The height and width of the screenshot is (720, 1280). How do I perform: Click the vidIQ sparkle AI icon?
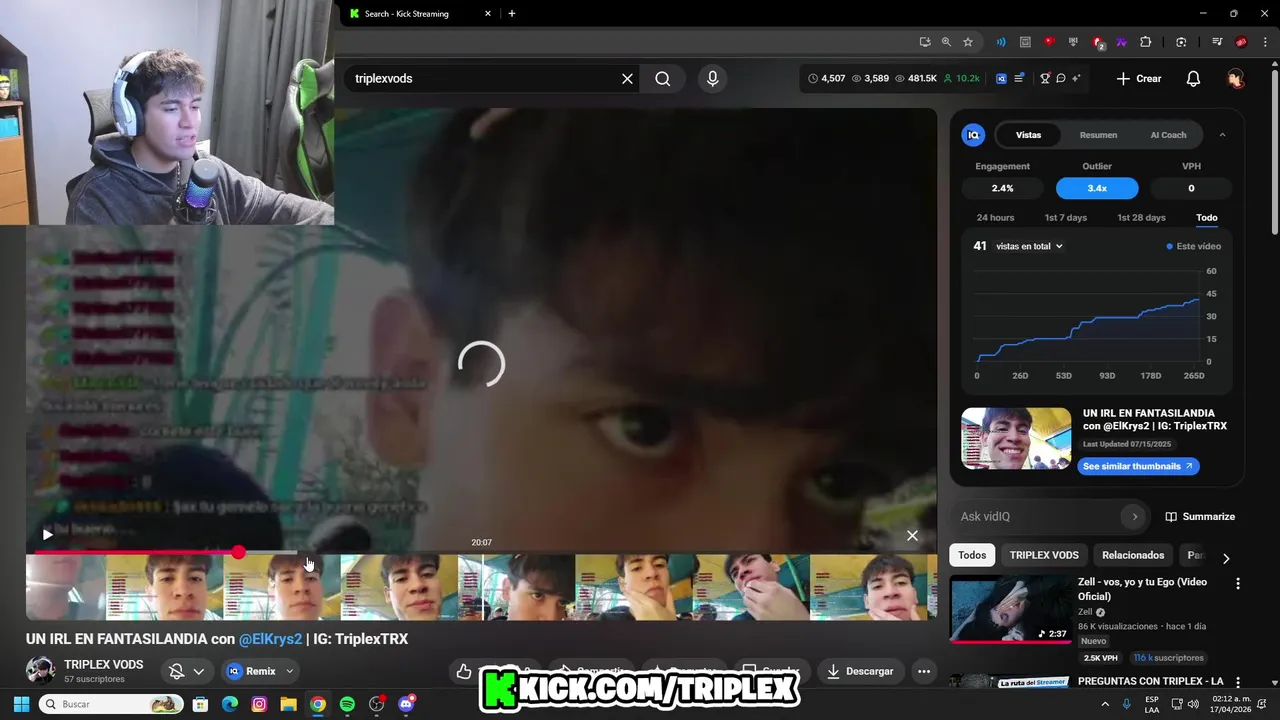click(1076, 78)
